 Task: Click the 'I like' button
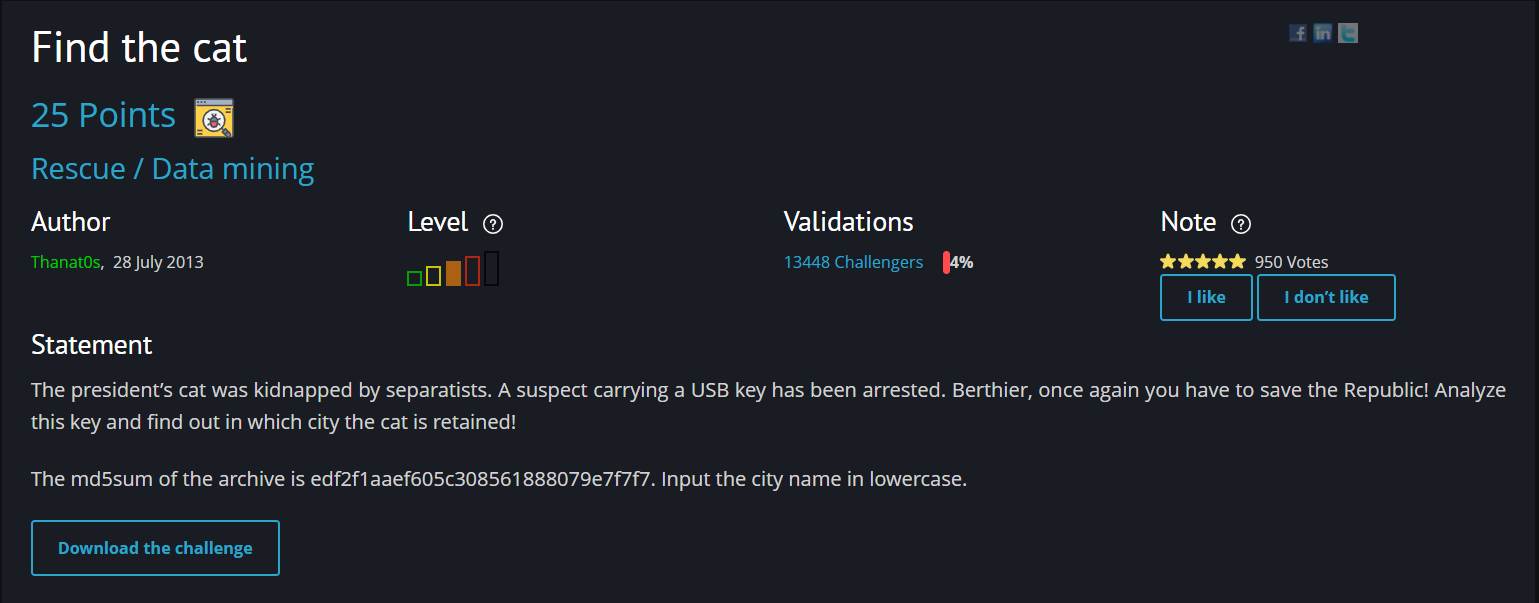coord(1206,297)
